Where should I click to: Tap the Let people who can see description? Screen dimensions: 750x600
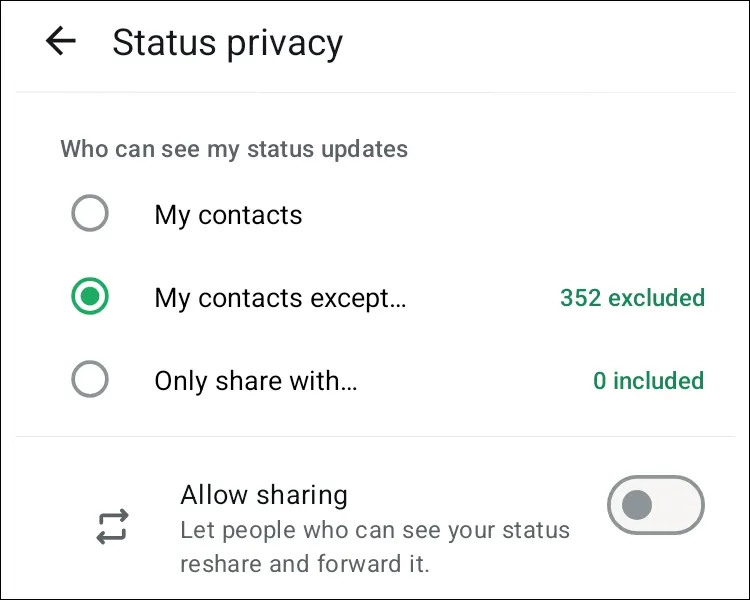(x=375, y=530)
